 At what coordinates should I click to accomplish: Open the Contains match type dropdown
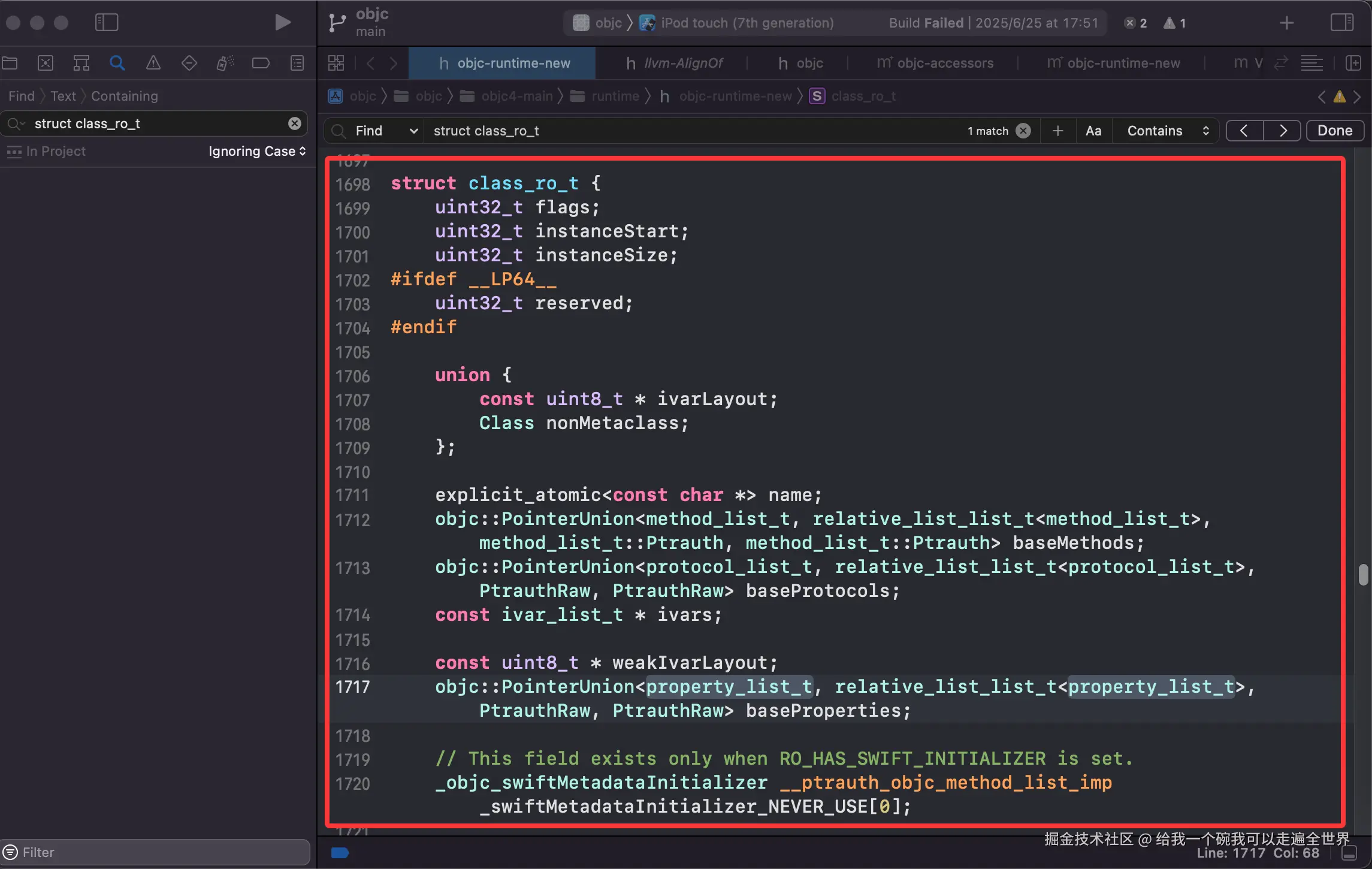tap(1167, 131)
